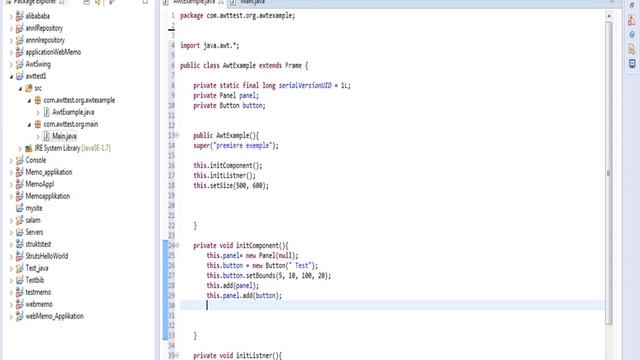This screenshot has height=360, width=640.
Task: Click the applicationWebMemo project icon
Action: pos(19,52)
